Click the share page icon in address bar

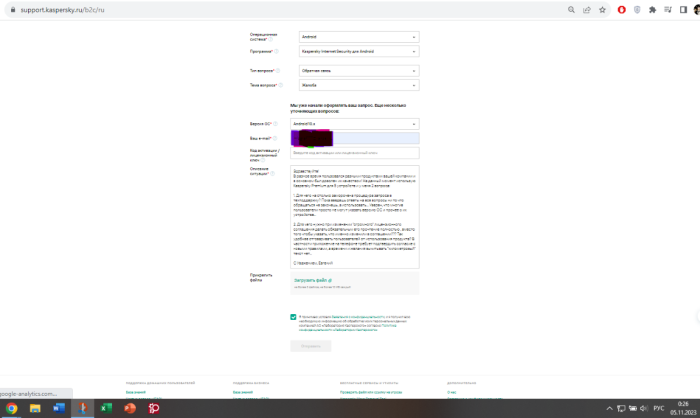[587, 10]
